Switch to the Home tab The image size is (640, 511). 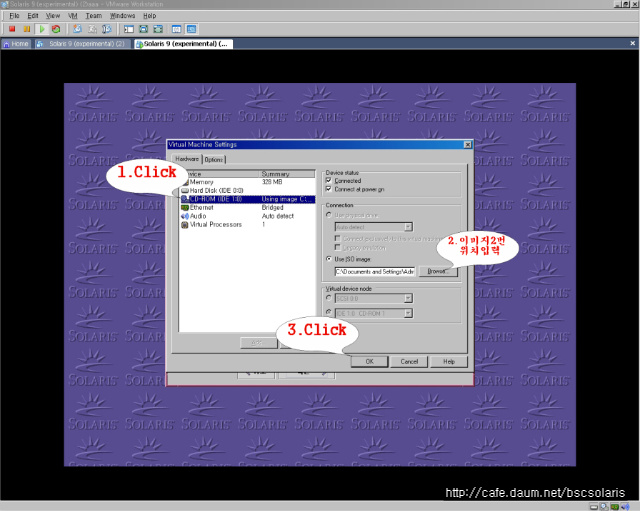click(x=16, y=44)
